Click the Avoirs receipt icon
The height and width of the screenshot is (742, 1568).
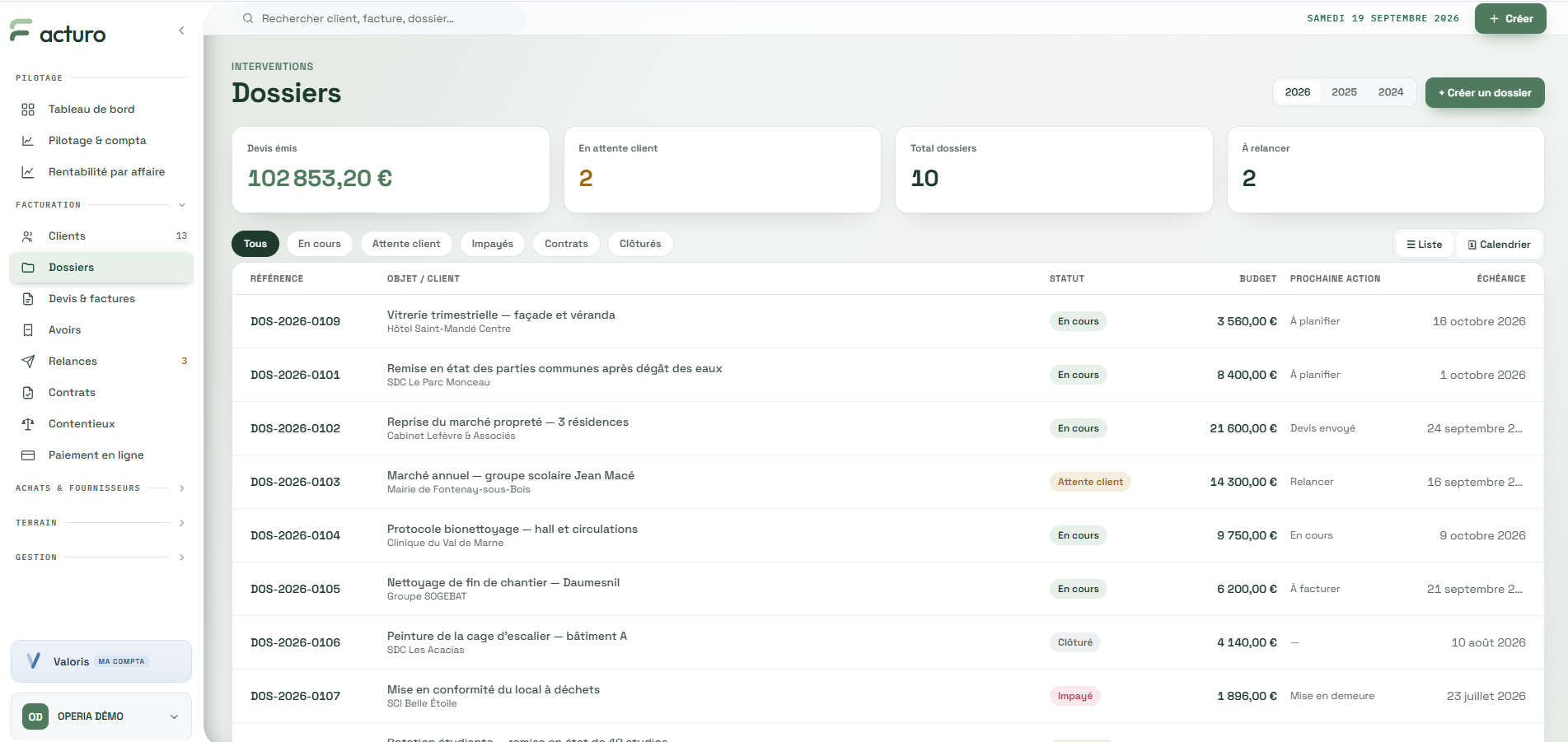[x=28, y=330]
